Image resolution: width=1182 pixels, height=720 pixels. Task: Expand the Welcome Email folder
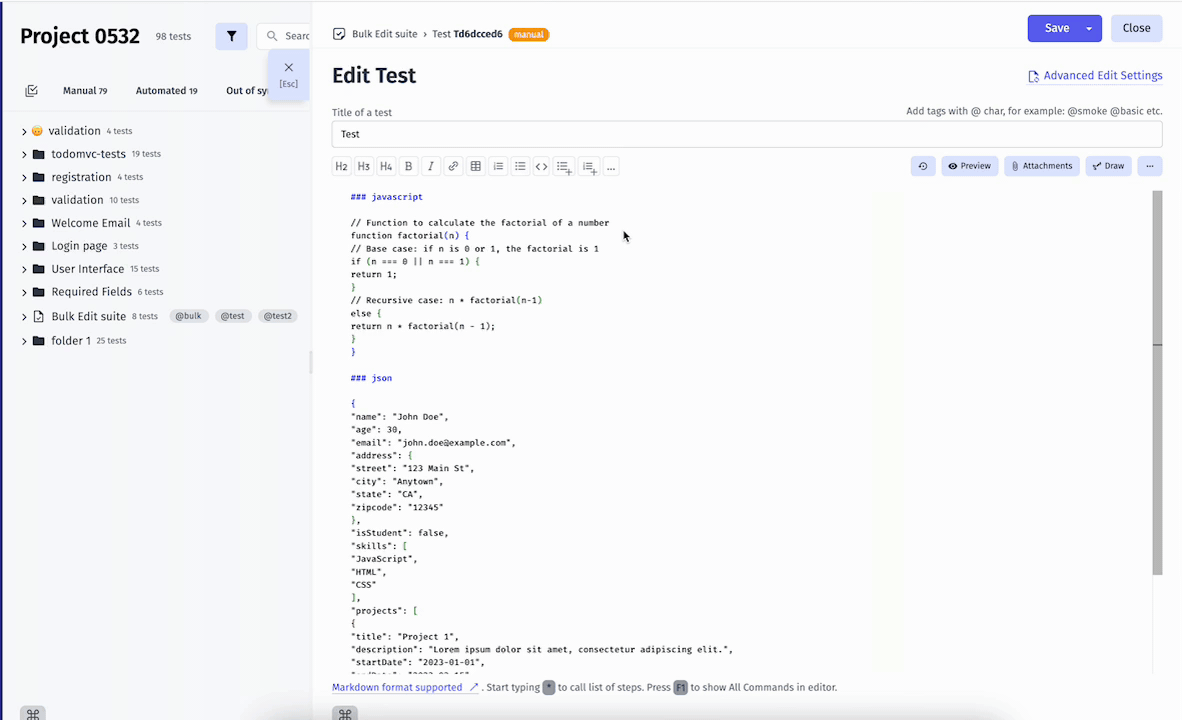tap(24, 224)
